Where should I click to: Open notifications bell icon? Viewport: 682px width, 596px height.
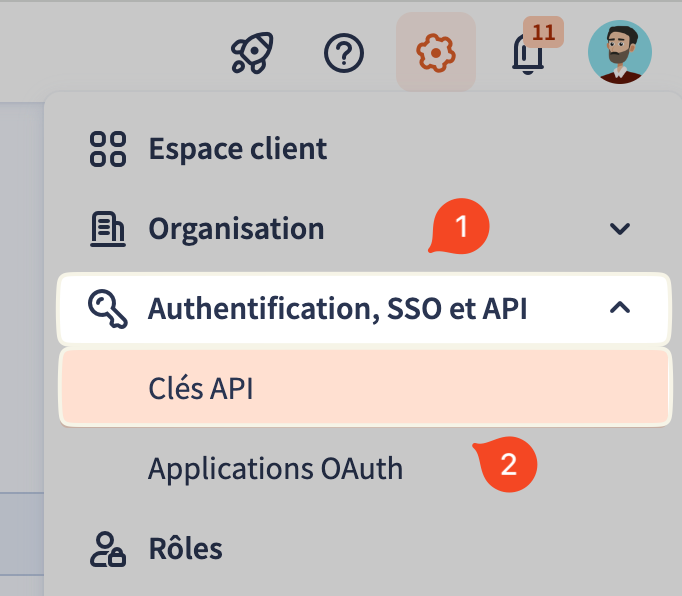pyautogui.click(x=527, y=56)
